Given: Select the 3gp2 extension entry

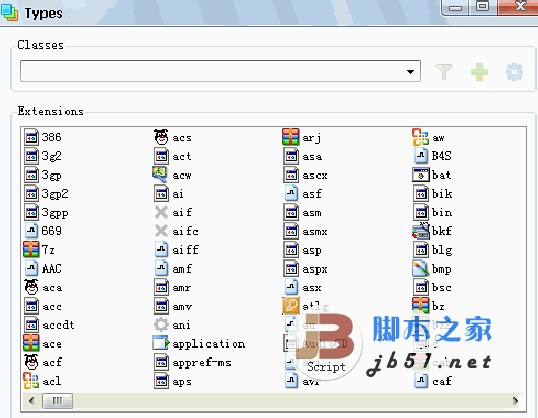Looking at the screenshot, I should tap(47, 194).
